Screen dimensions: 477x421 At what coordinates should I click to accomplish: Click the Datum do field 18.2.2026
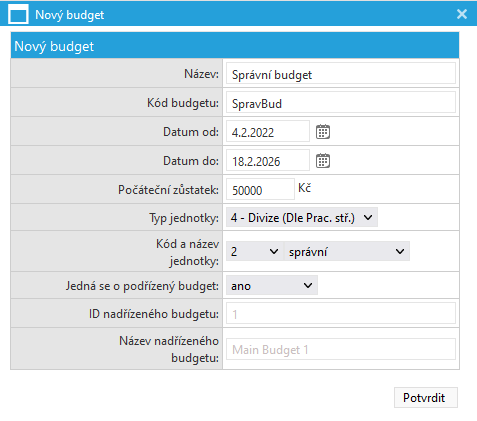[x=268, y=160]
